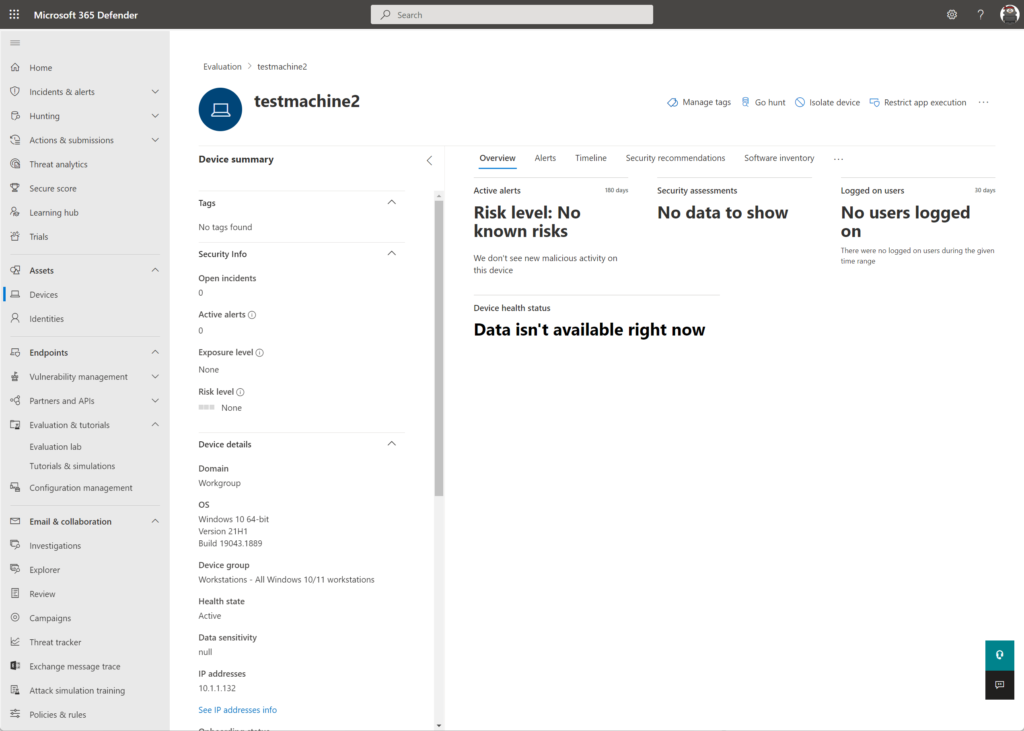Click the Active alerts info icon
Image resolution: width=1024 pixels, height=731 pixels.
(252, 315)
